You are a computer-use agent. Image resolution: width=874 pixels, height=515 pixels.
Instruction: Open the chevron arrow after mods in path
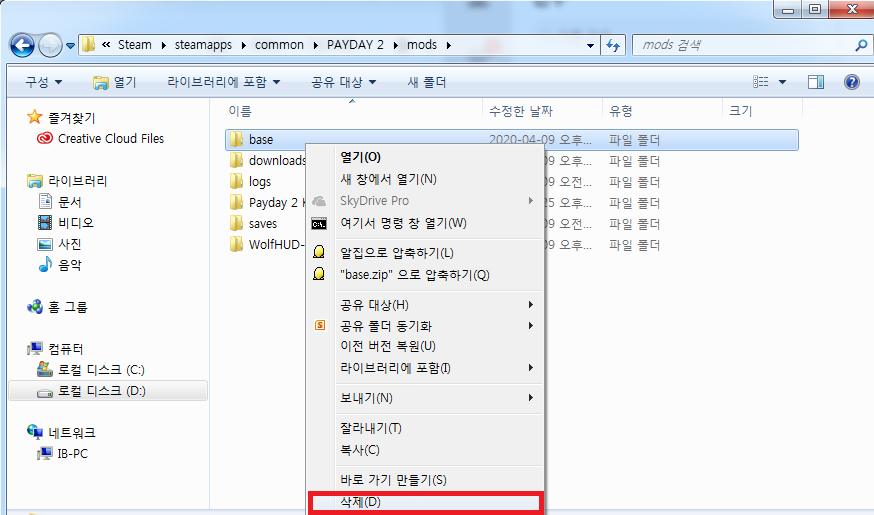tap(449, 45)
